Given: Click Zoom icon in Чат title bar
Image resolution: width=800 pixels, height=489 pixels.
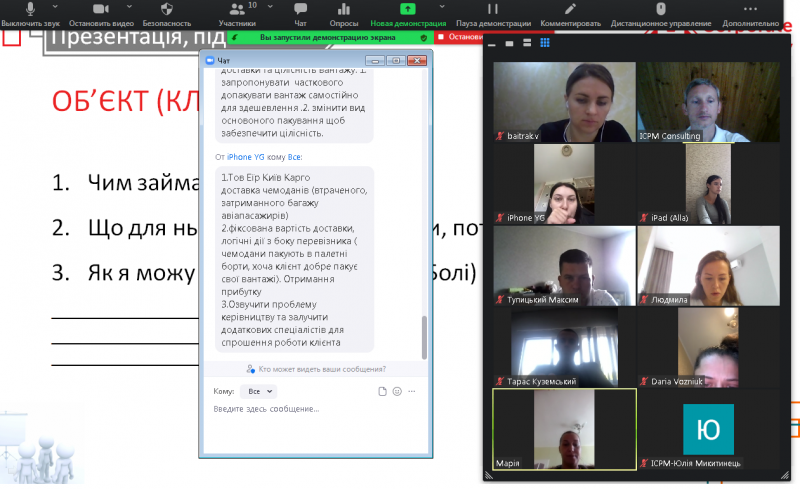Looking at the screenshot, I should tap(210, 60).
